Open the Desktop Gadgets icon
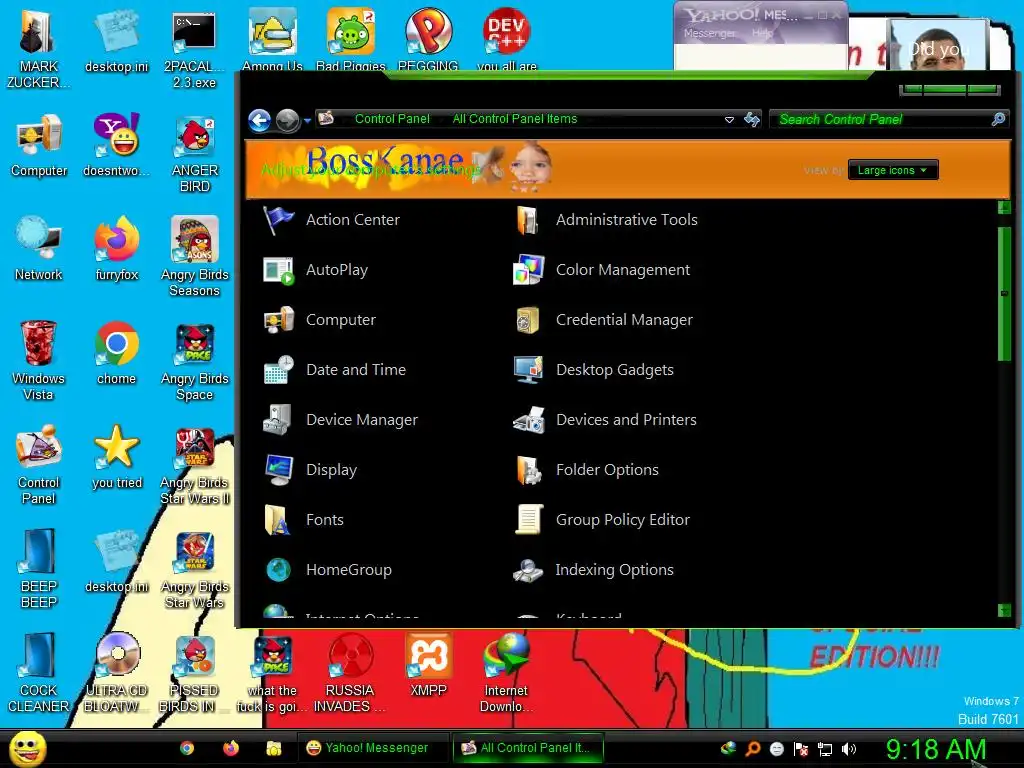 tap(528, 370)
